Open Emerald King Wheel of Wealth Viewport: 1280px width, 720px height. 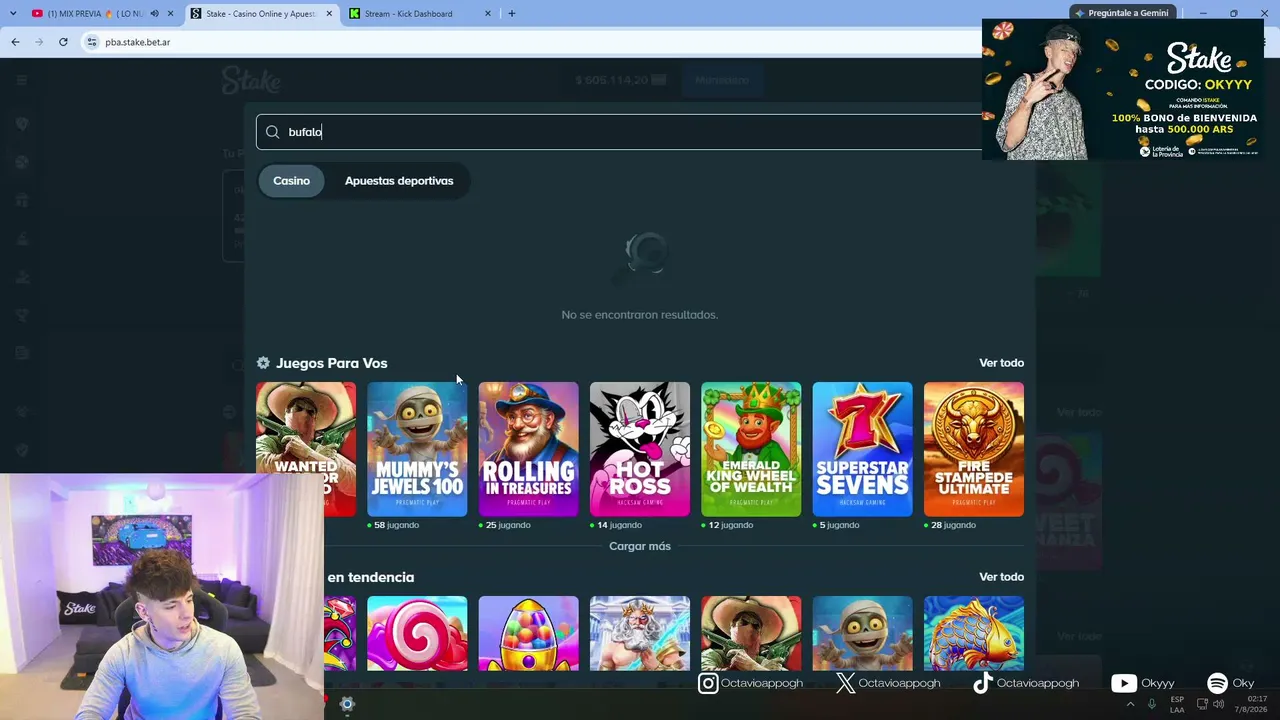751,449
